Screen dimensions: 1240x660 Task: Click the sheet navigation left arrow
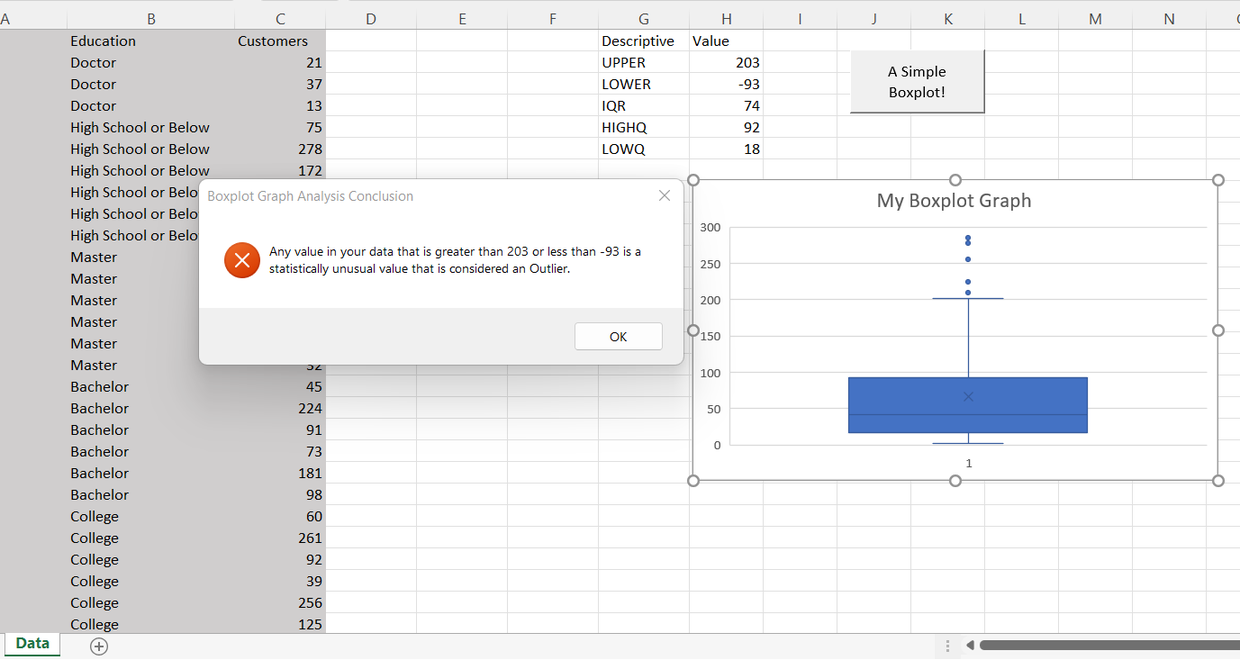pyautogui.click(x=970, y=646)
